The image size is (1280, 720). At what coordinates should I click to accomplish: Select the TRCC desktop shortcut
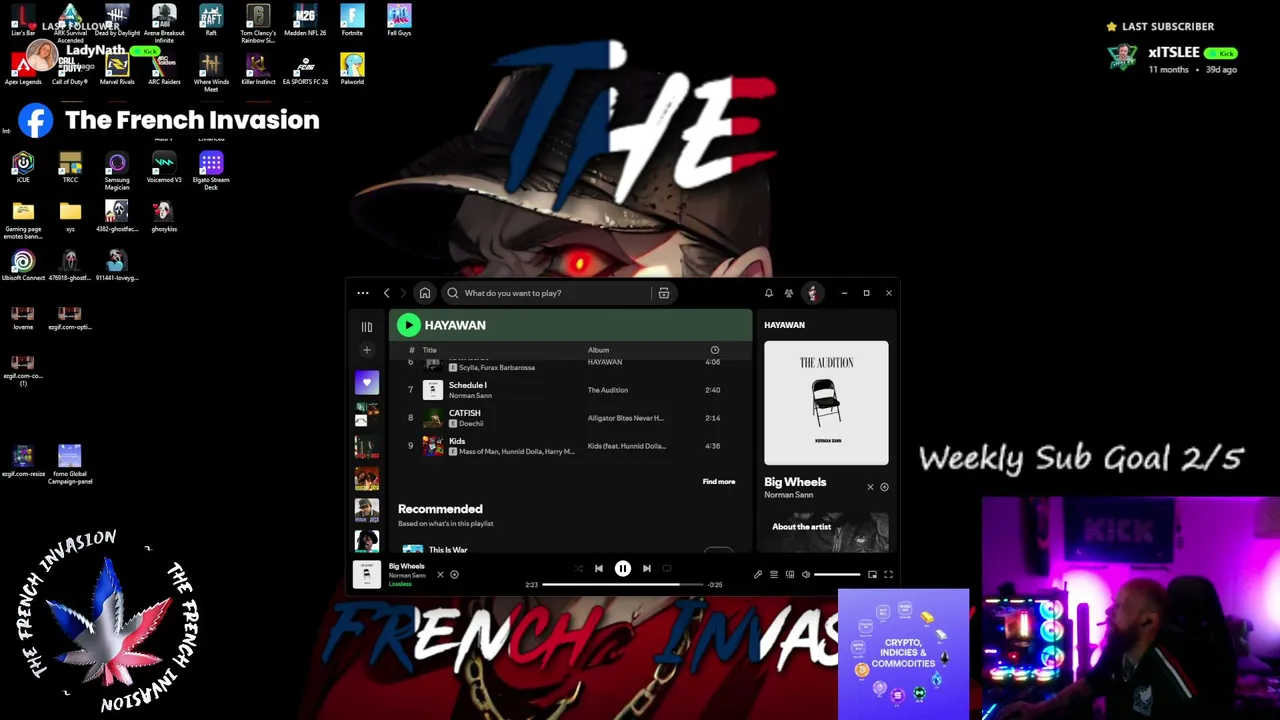point(70,167)
